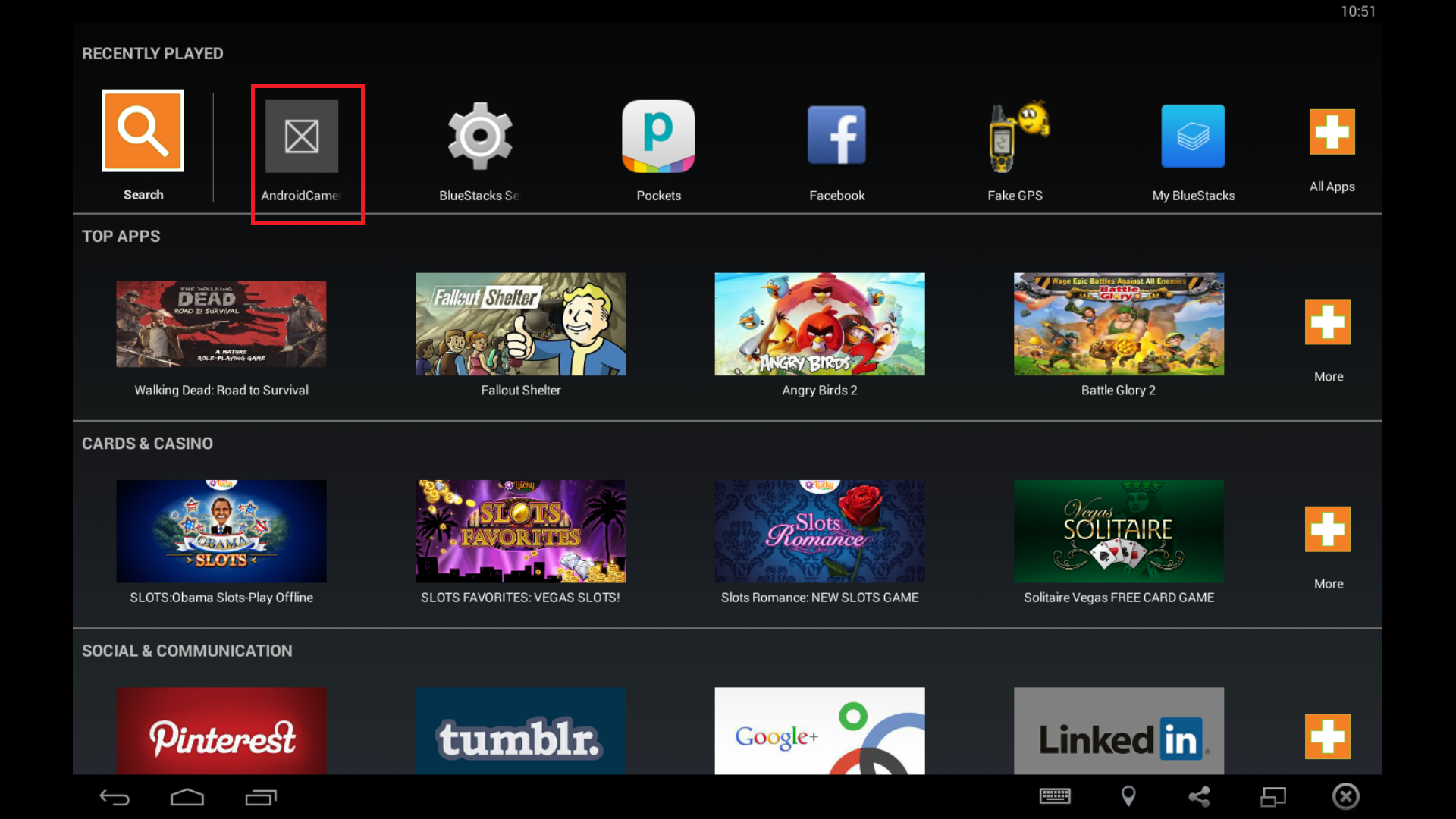Click the 'Angry Birds 2' label text

click(820, 391)
